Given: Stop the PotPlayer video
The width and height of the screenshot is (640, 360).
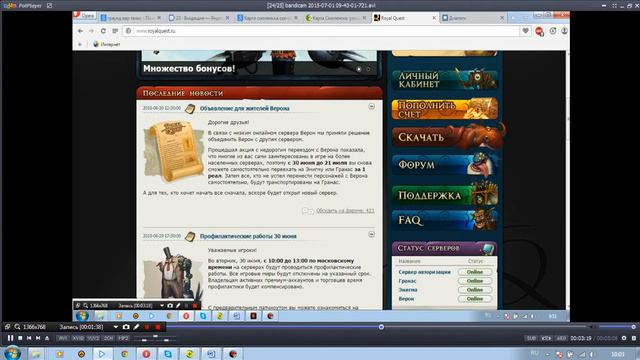Looking at the screenshot, I should pos(20,338).
